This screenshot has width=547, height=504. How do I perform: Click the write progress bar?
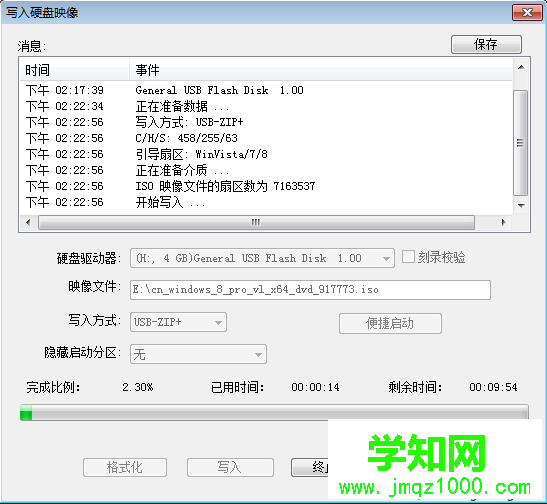coord(274,413)
